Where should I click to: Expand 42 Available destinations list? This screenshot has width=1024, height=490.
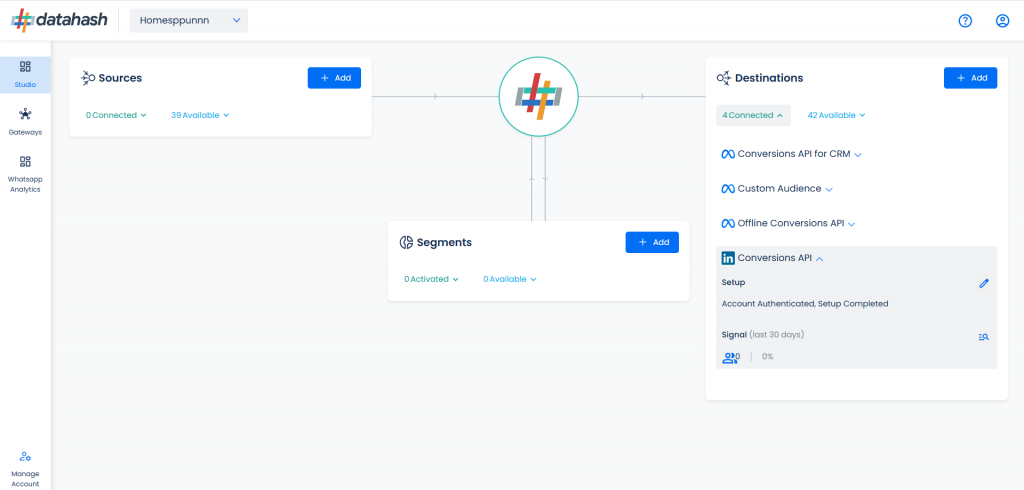point(837,115)
